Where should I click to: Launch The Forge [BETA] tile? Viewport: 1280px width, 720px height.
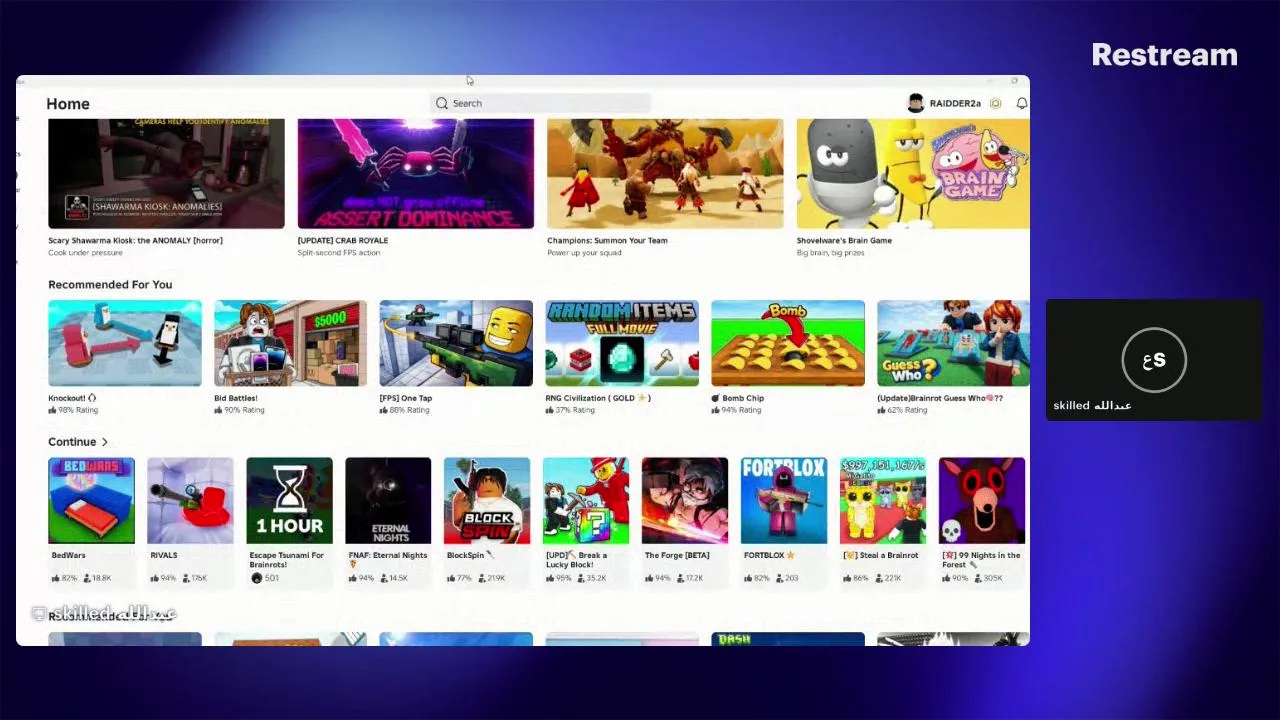coord(685,501)
